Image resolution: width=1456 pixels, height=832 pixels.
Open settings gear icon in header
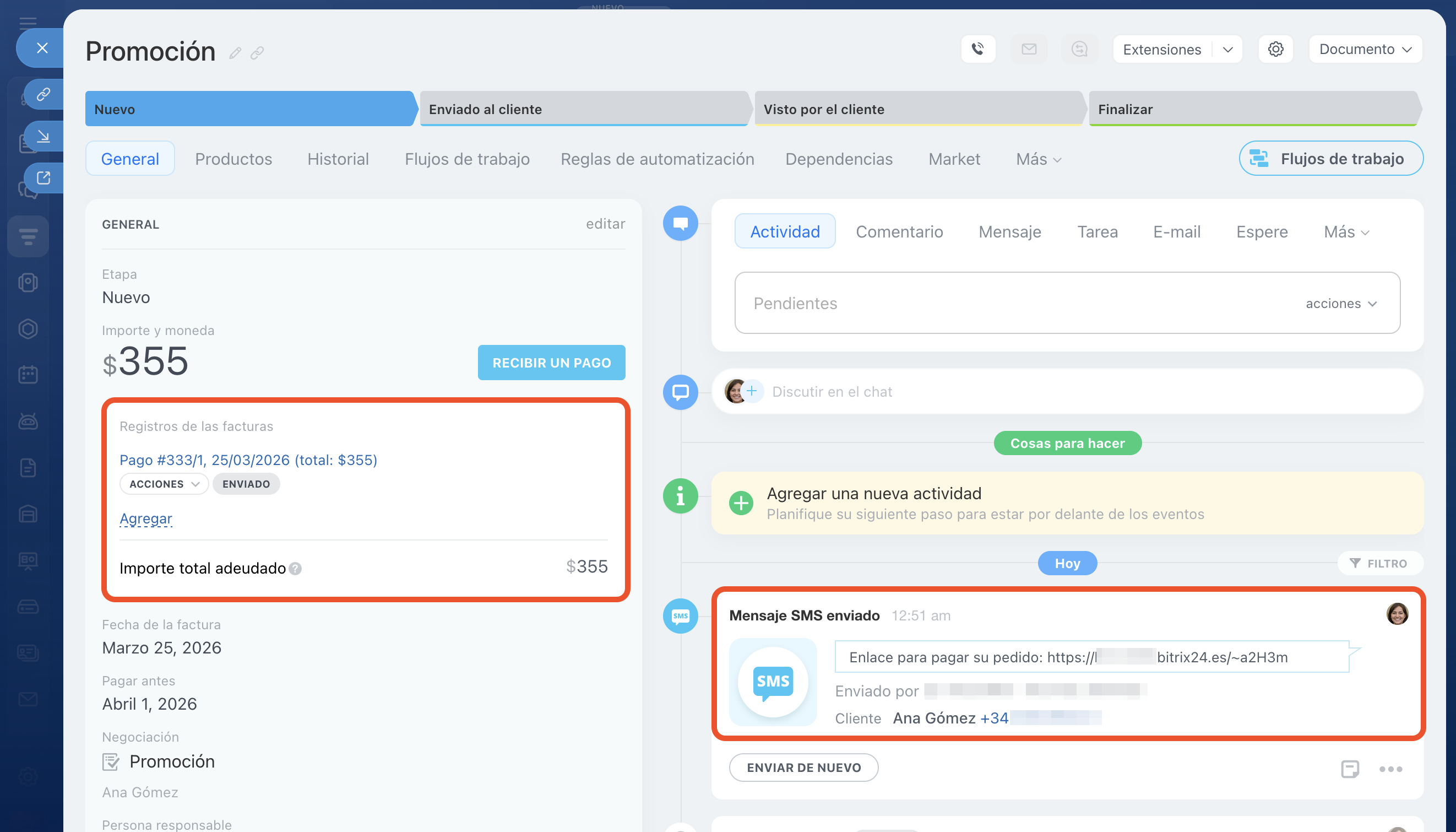click(1275, 50)
